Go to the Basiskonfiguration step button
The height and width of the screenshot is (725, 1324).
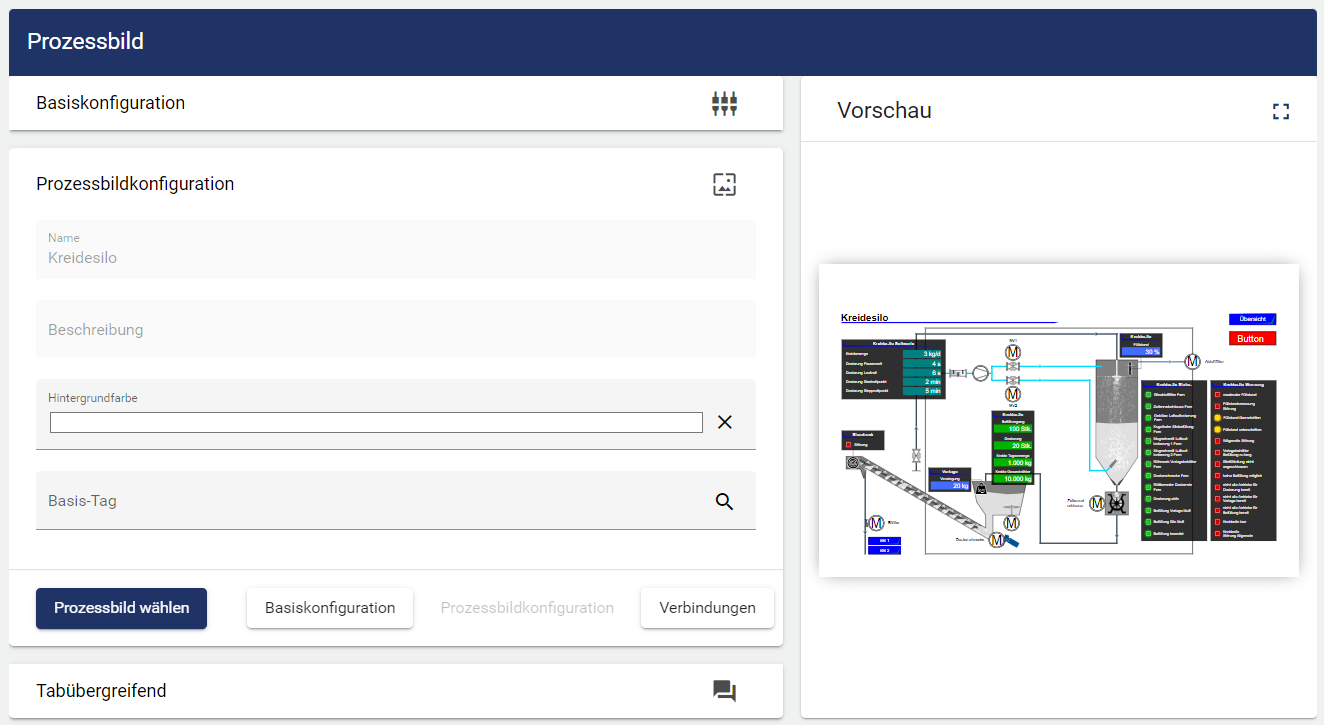pyautogui.click(x=329, y=608)
